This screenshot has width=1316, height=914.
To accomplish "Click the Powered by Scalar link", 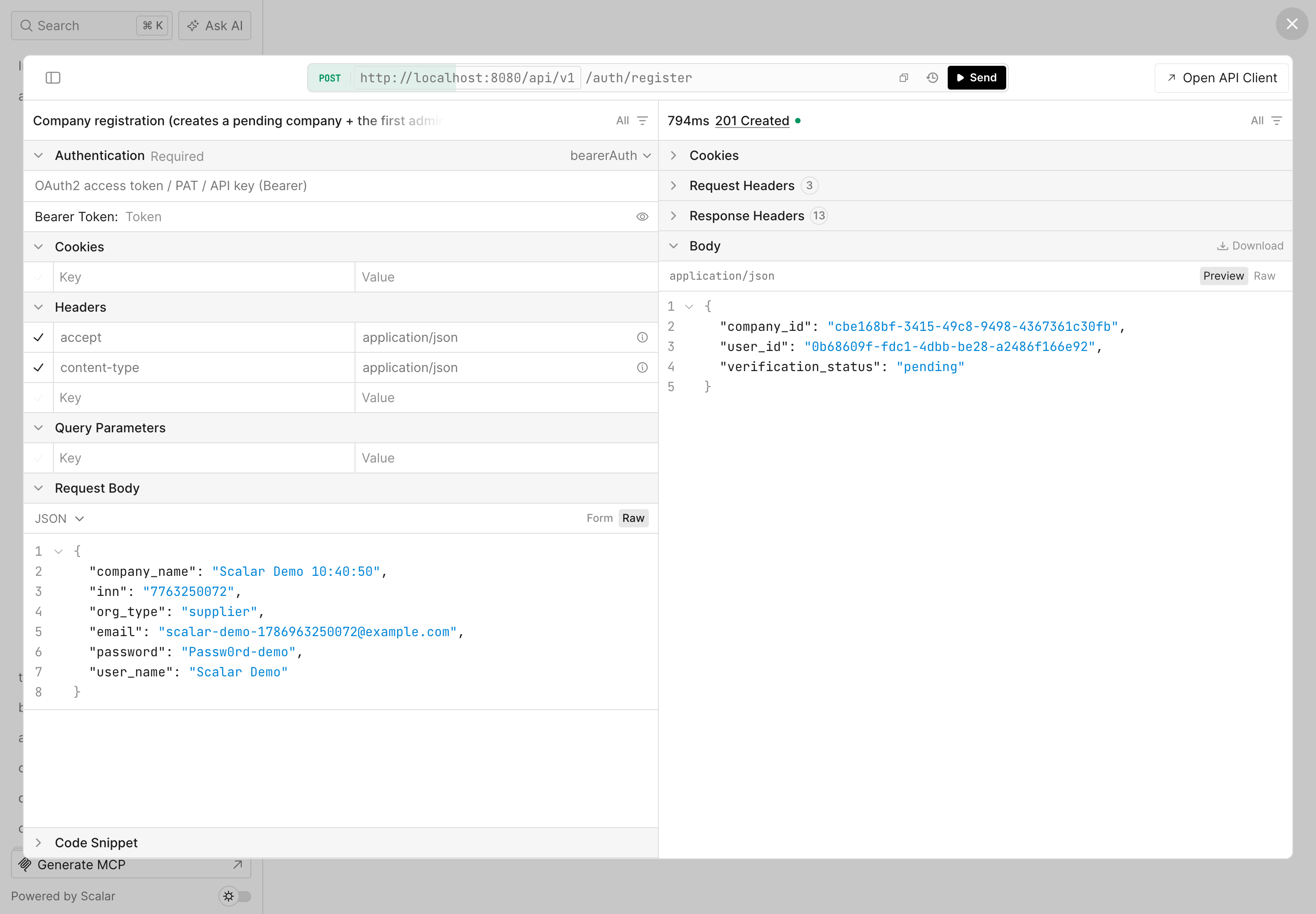I will (63, 896).
